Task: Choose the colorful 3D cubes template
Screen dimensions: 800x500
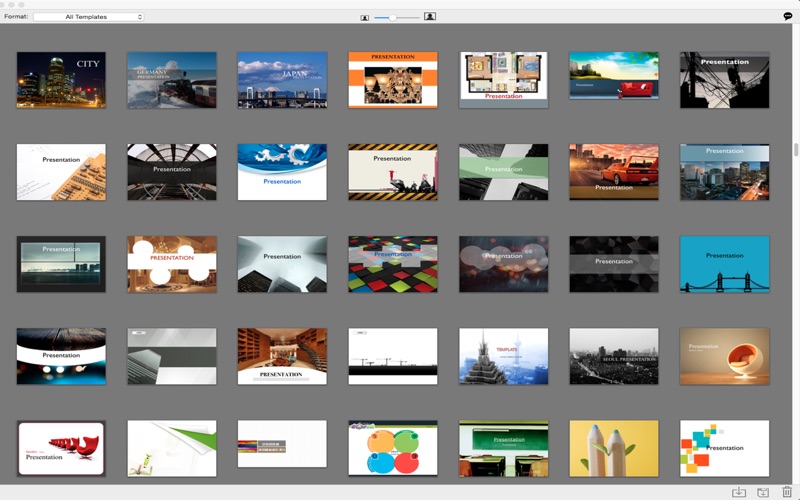Action: (x=393, y=264)
